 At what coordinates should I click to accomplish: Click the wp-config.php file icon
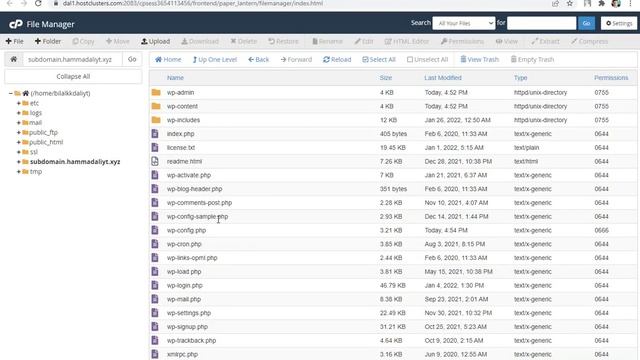tap(155, 230)
